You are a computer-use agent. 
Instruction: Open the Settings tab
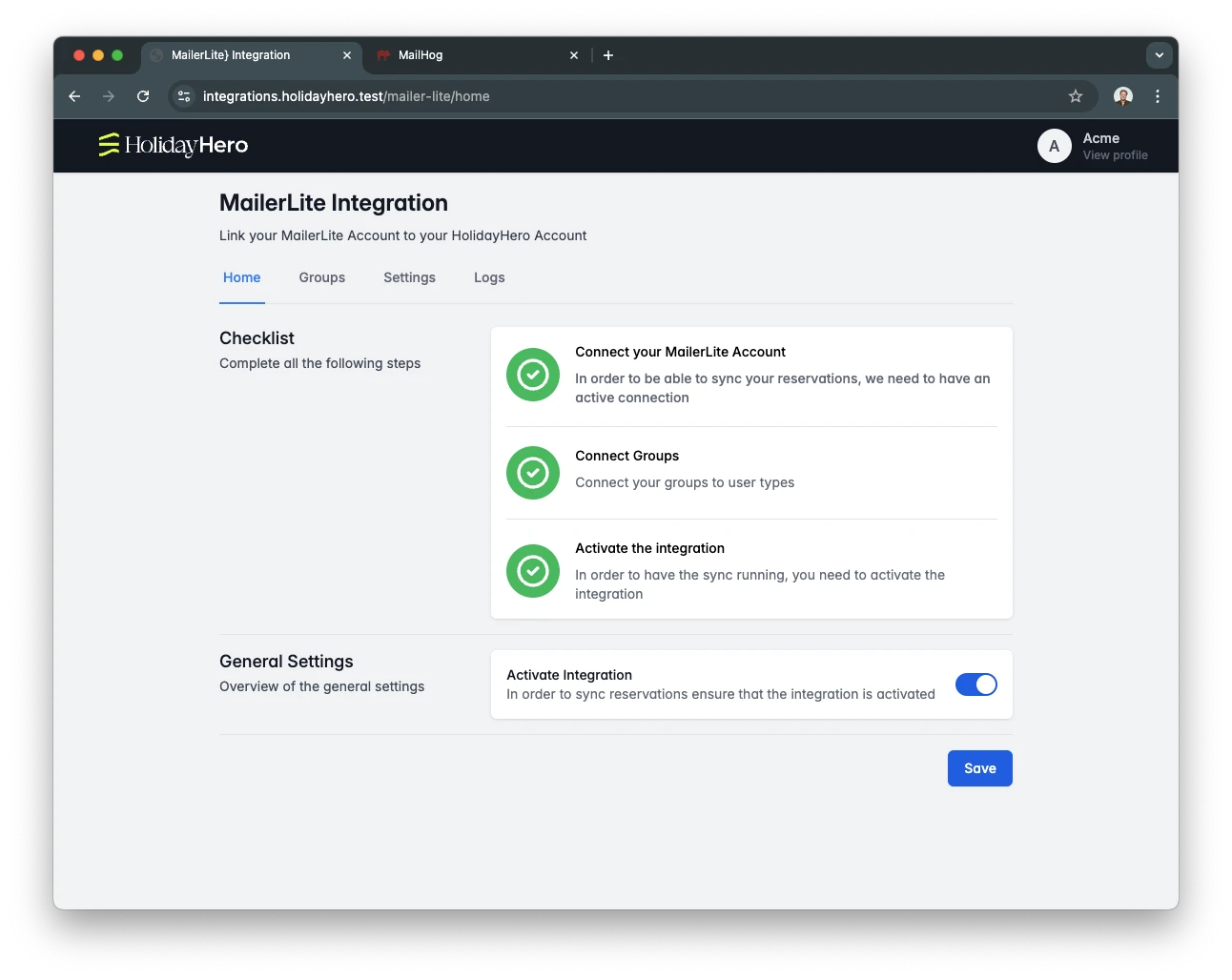pyautogui.click(x=409, y=277)
